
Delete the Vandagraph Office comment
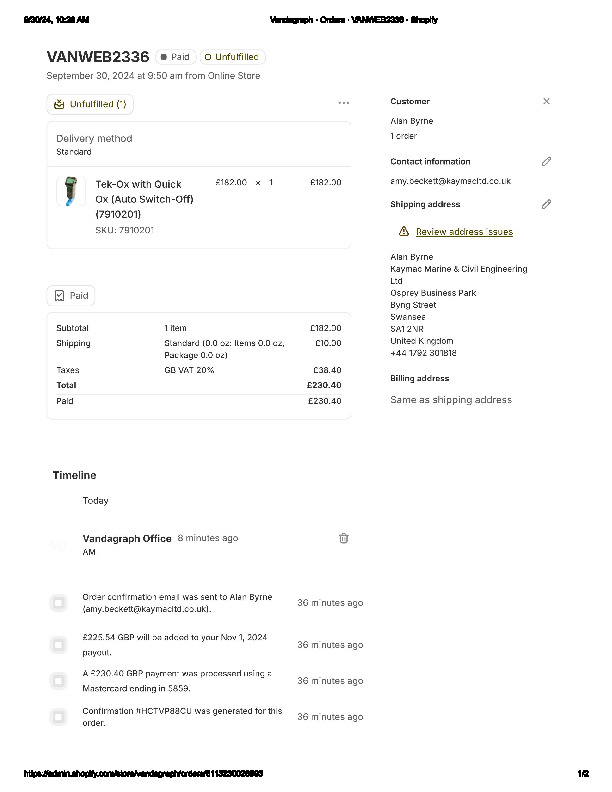(x=344, y=538)
